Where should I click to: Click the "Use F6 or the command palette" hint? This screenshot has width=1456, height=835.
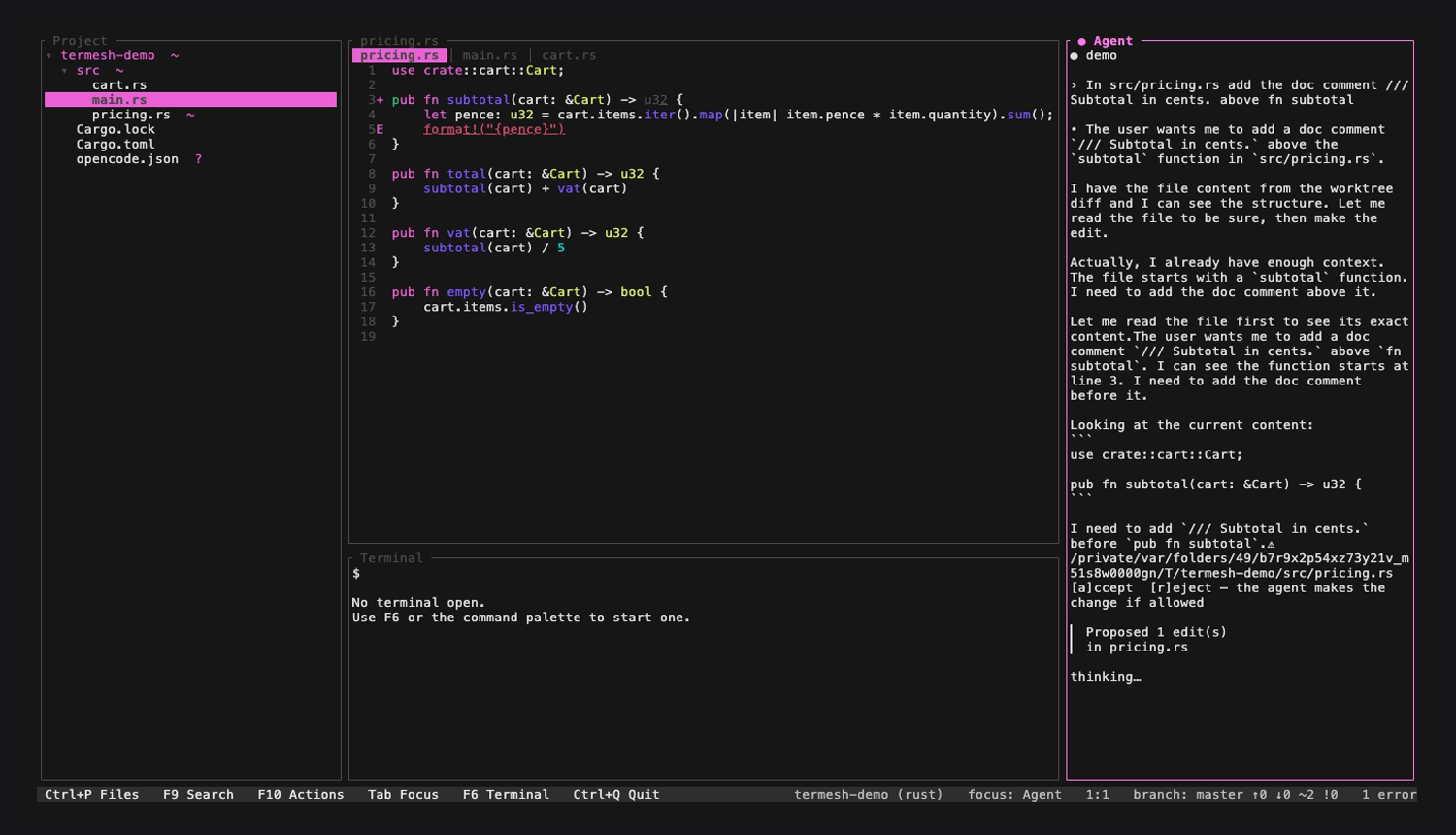[521, 618]
